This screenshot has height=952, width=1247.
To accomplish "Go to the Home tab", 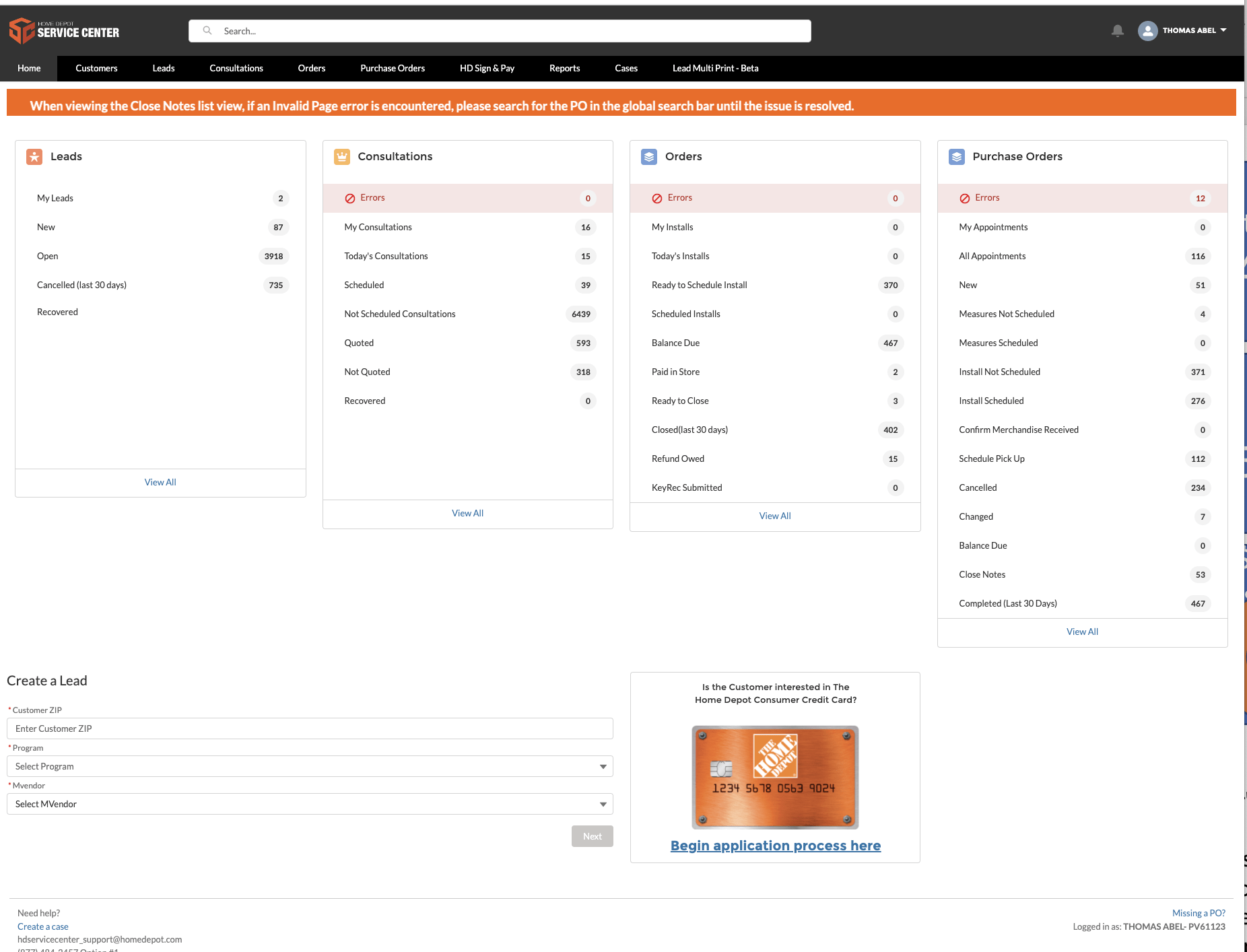I will pyautogui.click(x=29, y=68).
